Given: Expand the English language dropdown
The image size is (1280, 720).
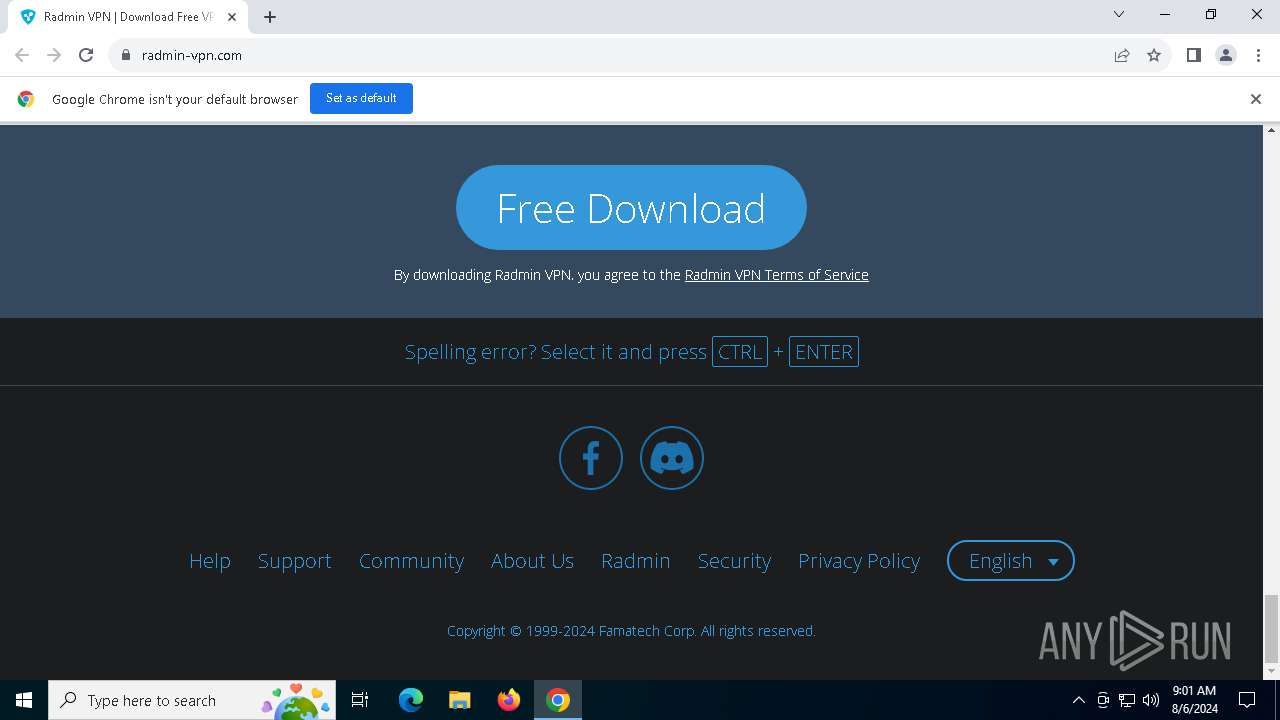Looking at the screenshot, I should pos(1011,561).
